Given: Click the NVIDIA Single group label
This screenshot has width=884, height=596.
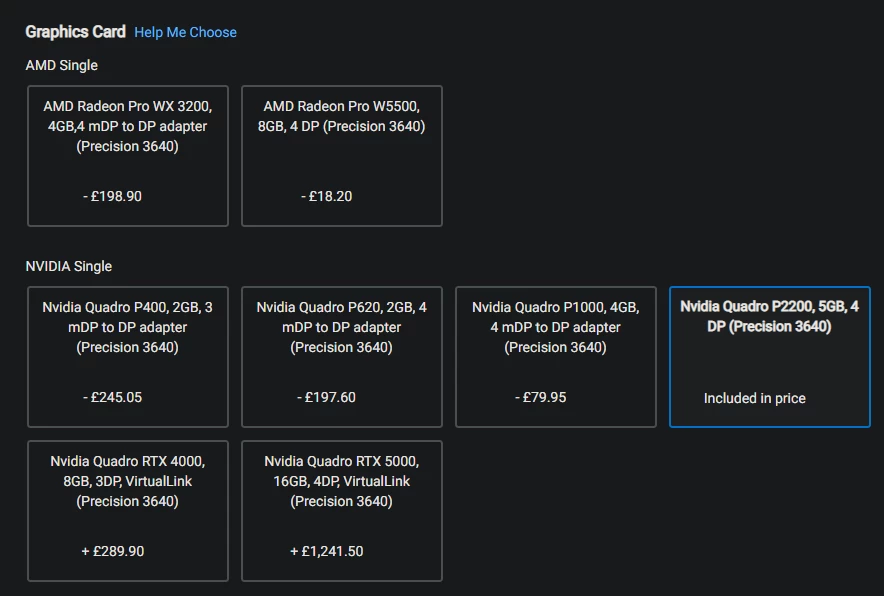Looking at the screenshot, I should pyautogui.click(x=69, y=266).
